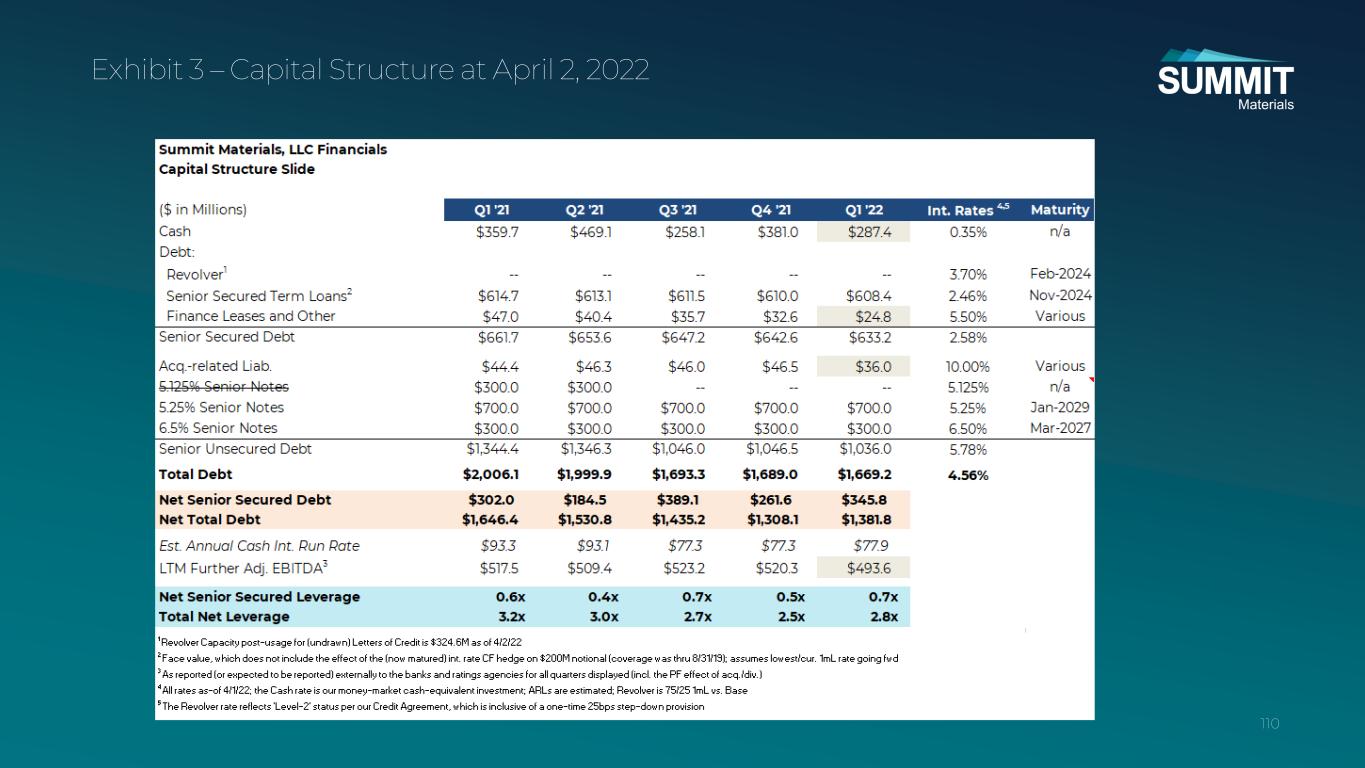This screenshot has width=1365, height=768.
Task: Click the Revolver Capacity footnote 1 text
Action: click(341, 642)
